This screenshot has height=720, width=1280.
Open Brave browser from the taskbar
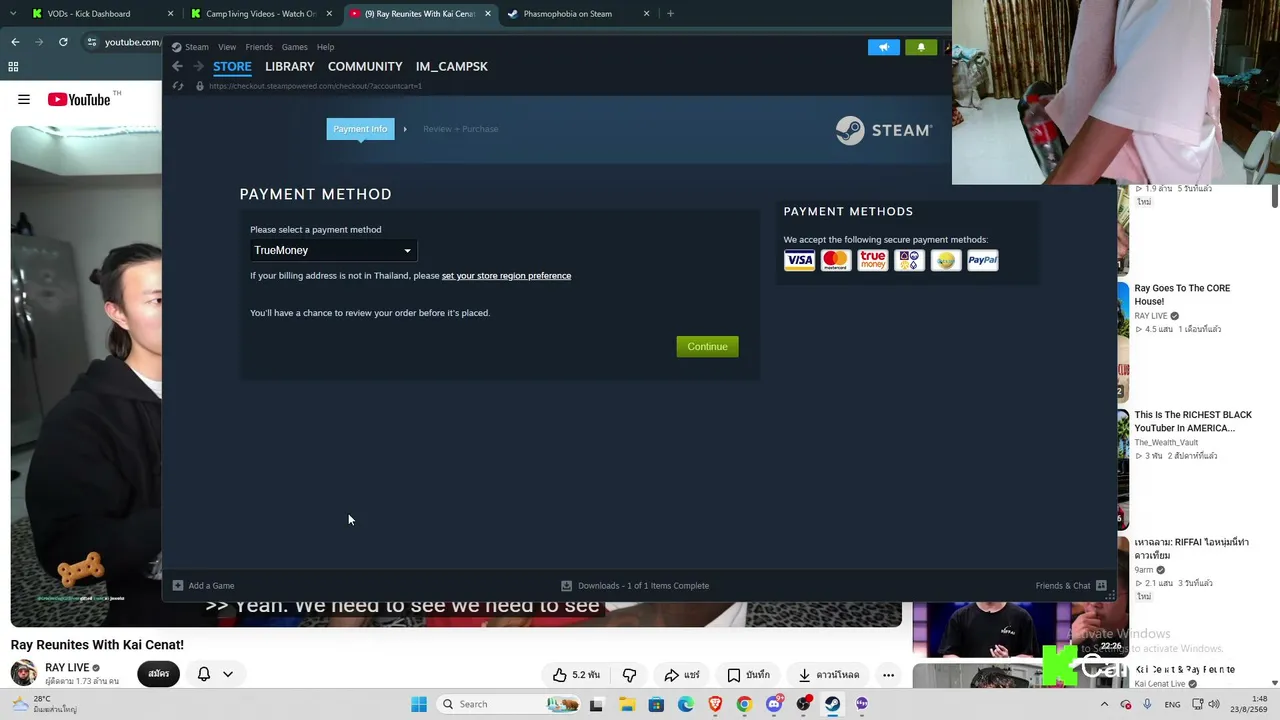coord(715,704)
